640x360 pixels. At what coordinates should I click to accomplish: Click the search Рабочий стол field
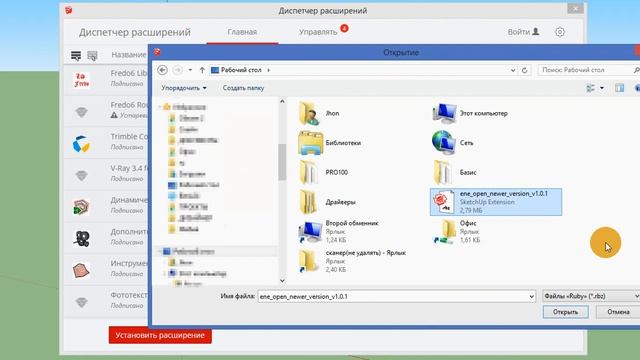[x=586, y=70]
